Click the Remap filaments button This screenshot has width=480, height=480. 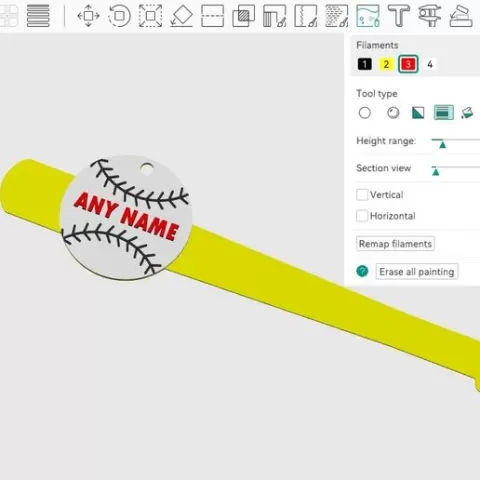(x=395, y=244)
